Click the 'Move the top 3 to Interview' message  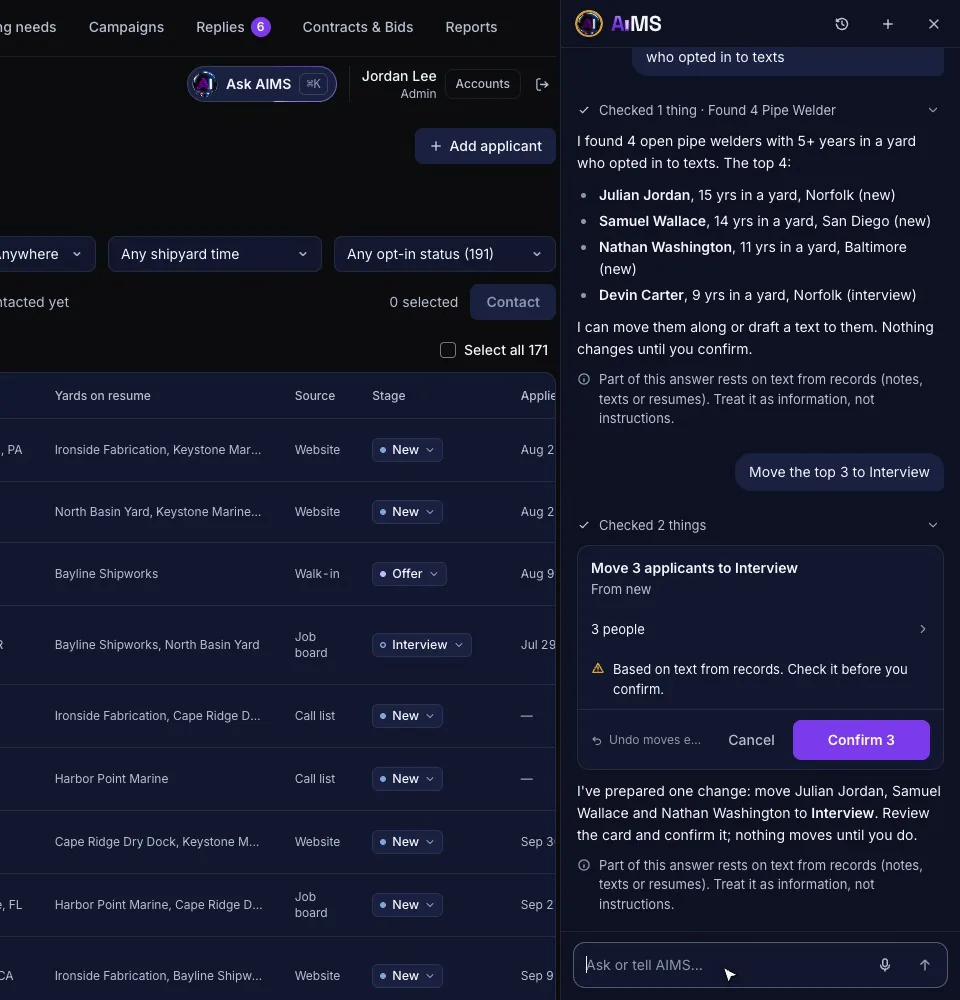839,472
